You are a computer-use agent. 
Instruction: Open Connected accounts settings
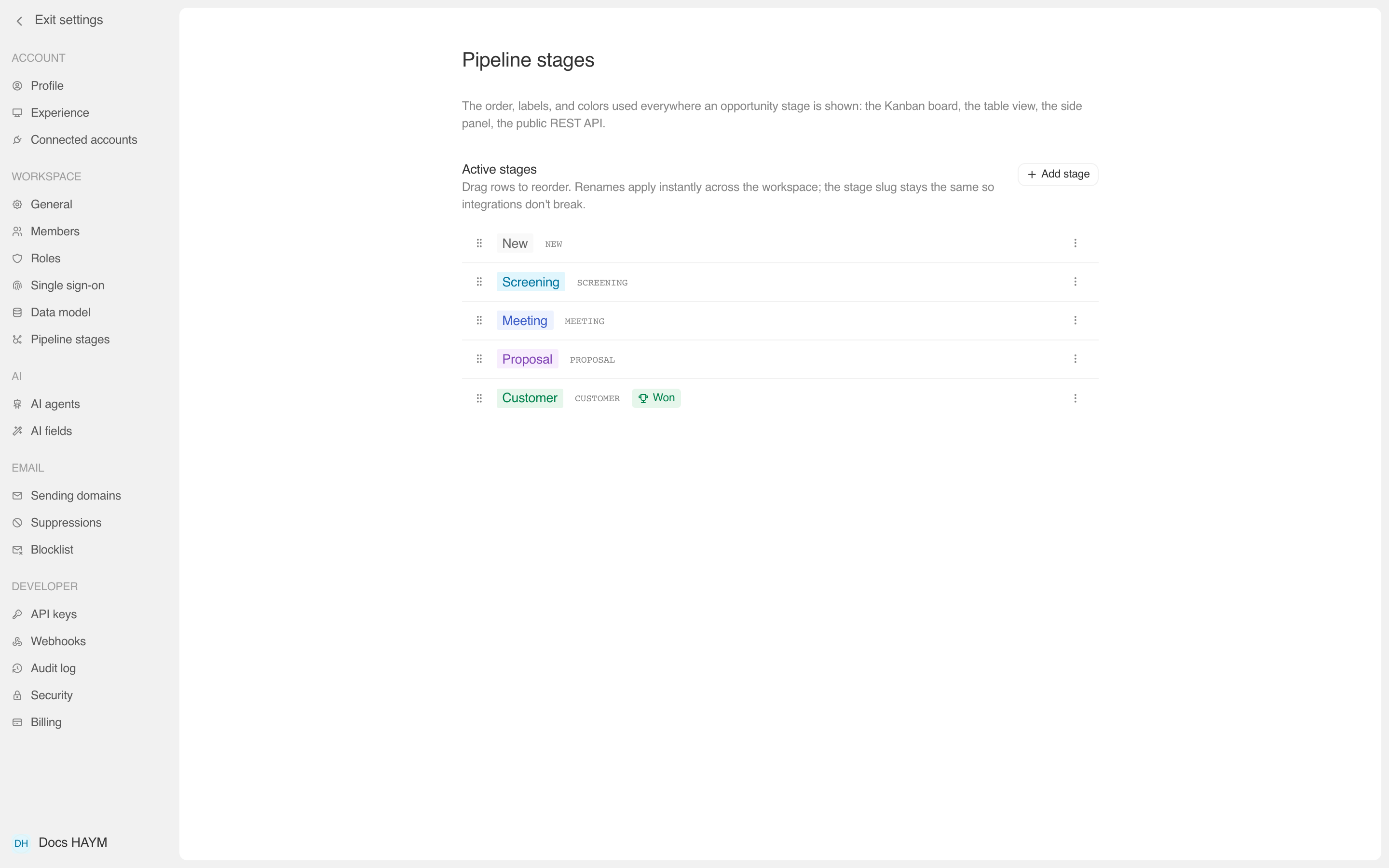[x=84, y=139]
